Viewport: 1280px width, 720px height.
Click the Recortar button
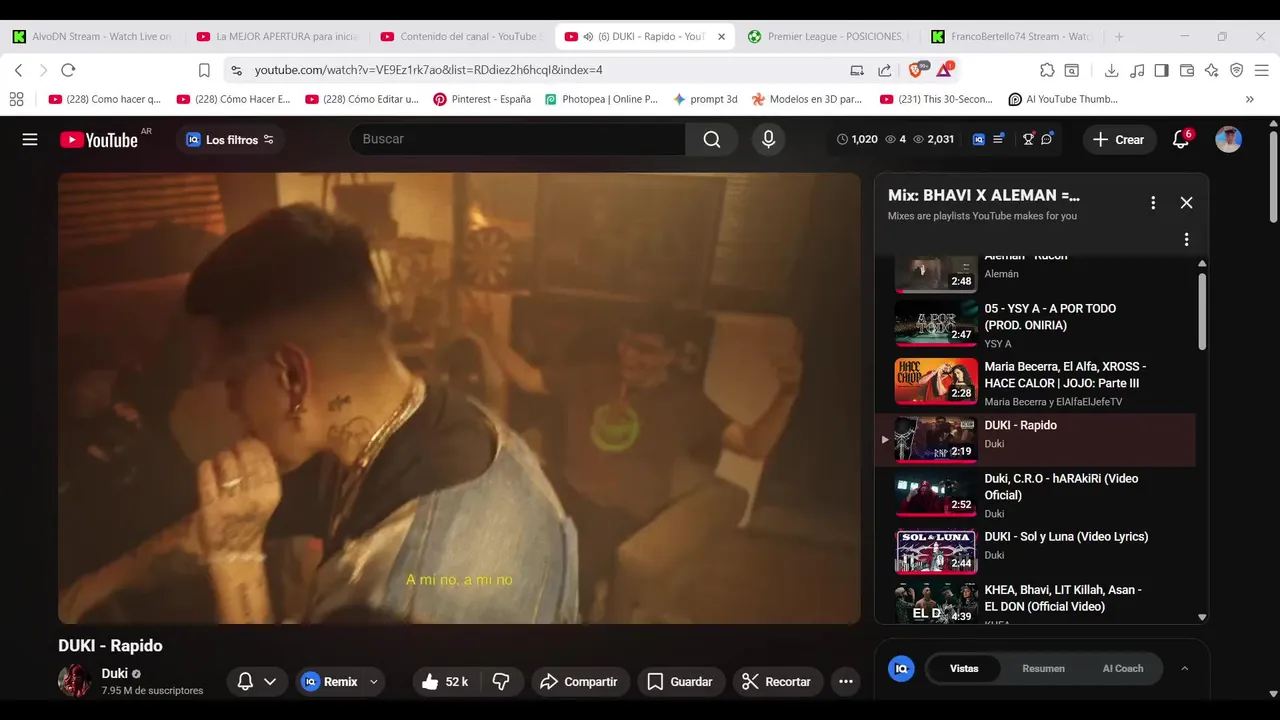777,682
